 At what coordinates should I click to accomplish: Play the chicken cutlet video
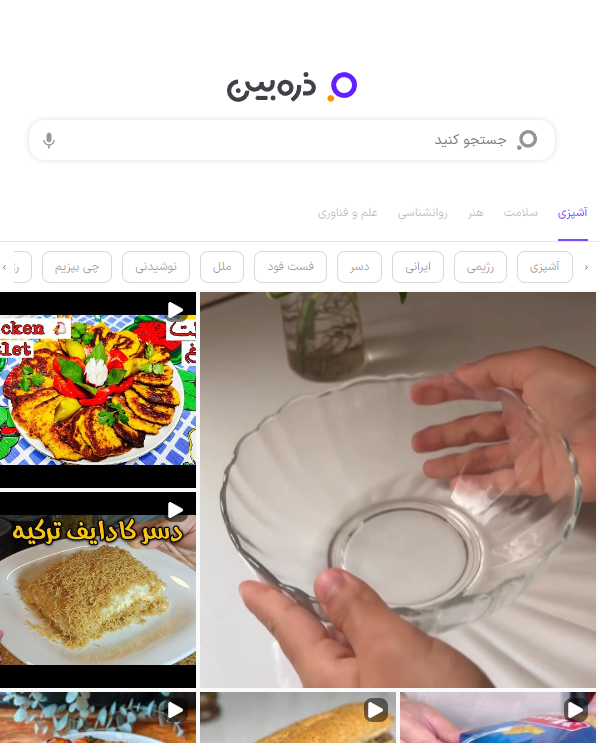[98, 390]
